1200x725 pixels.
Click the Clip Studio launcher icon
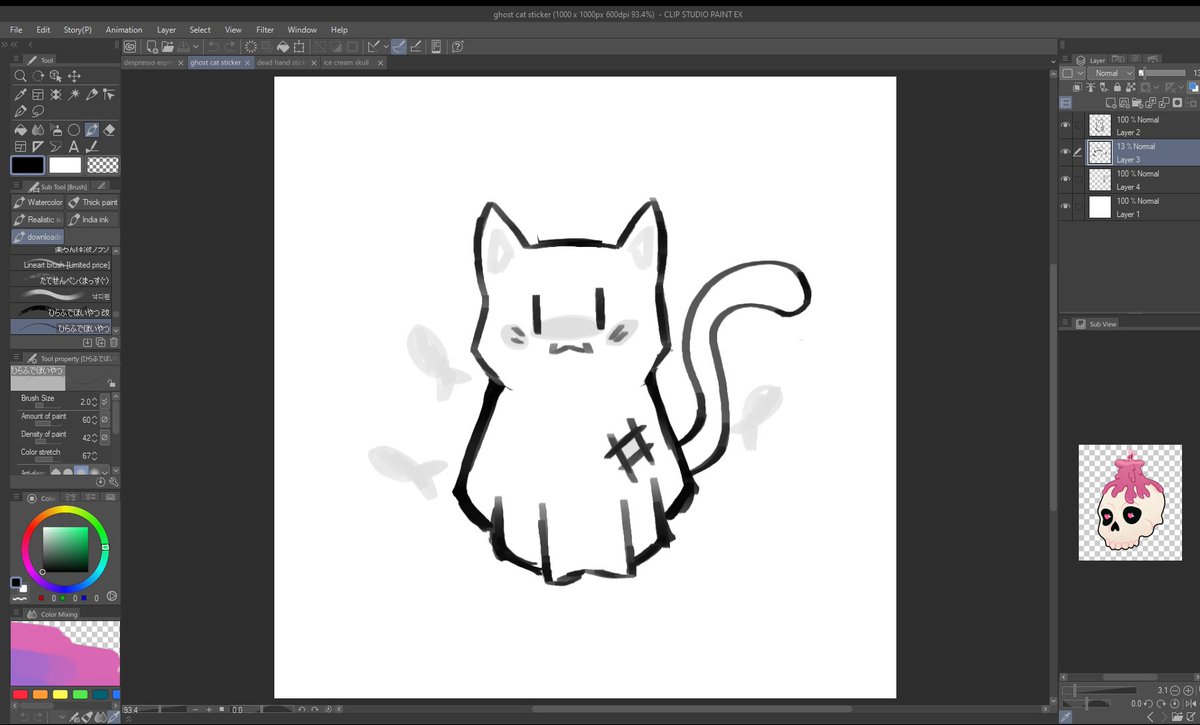pos(130,46)
